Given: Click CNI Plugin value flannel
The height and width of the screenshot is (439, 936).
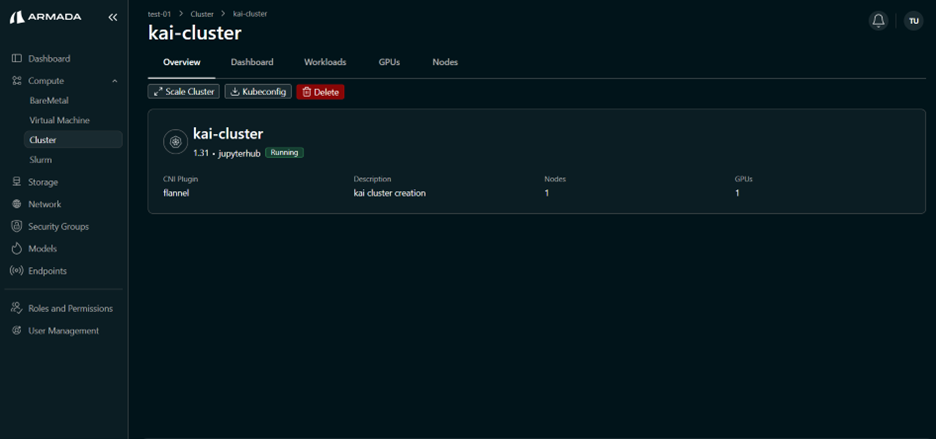Looking at the screenshot, I should click(x=176, y=193).
